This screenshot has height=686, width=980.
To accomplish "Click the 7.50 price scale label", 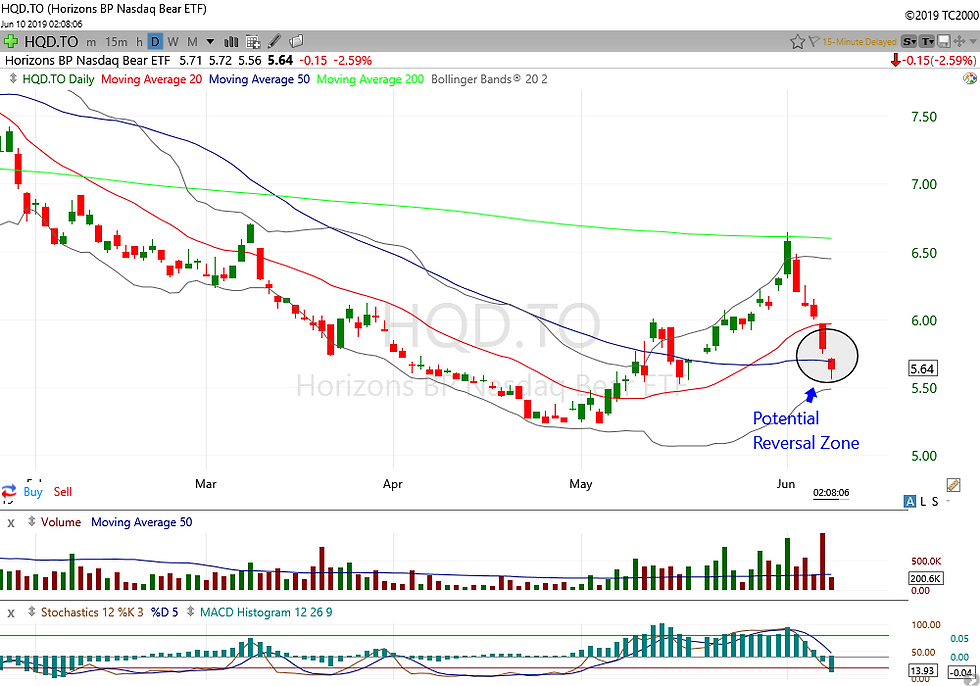I will coord(924,117).
